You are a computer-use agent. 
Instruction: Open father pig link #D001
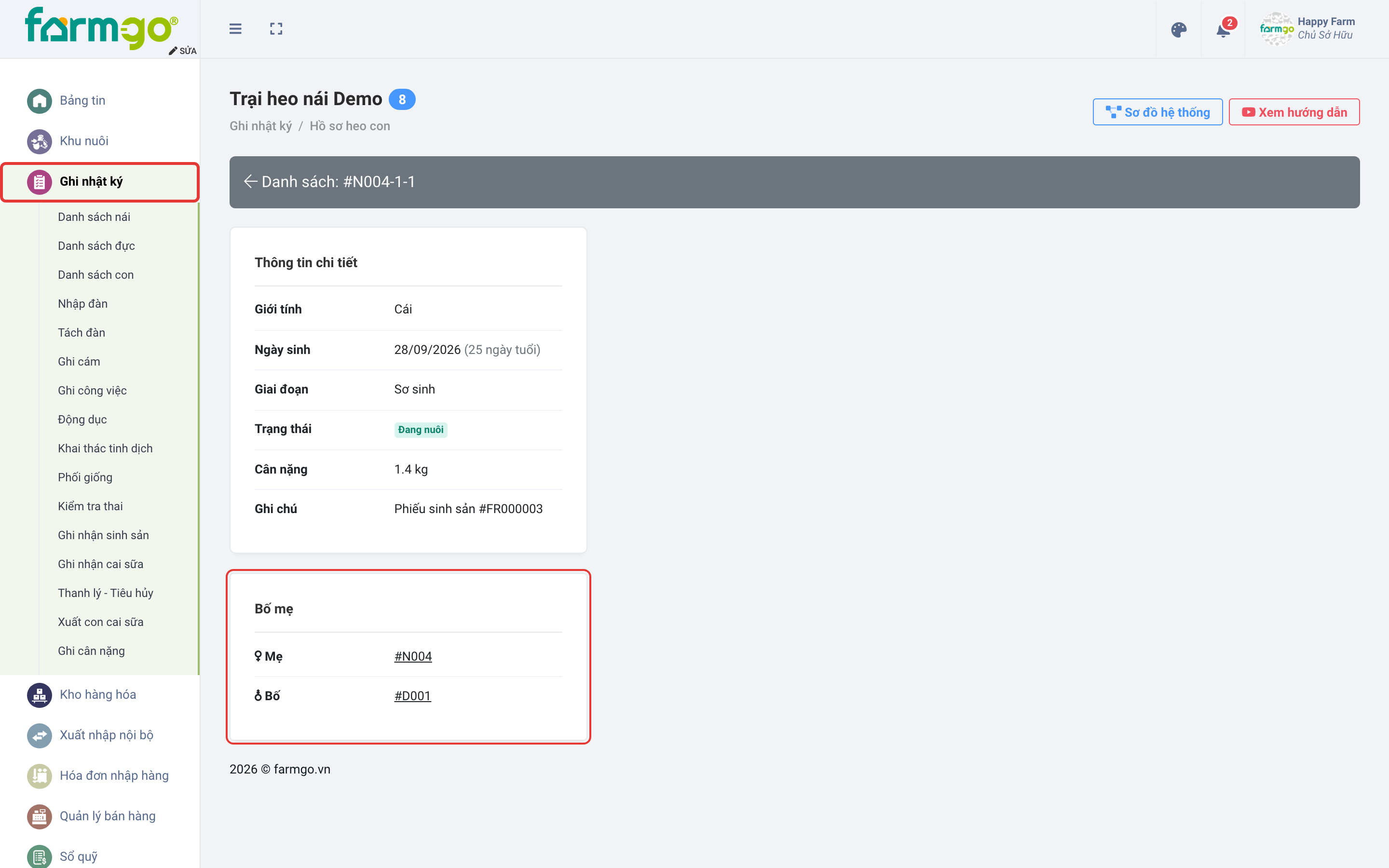point(412,696)
